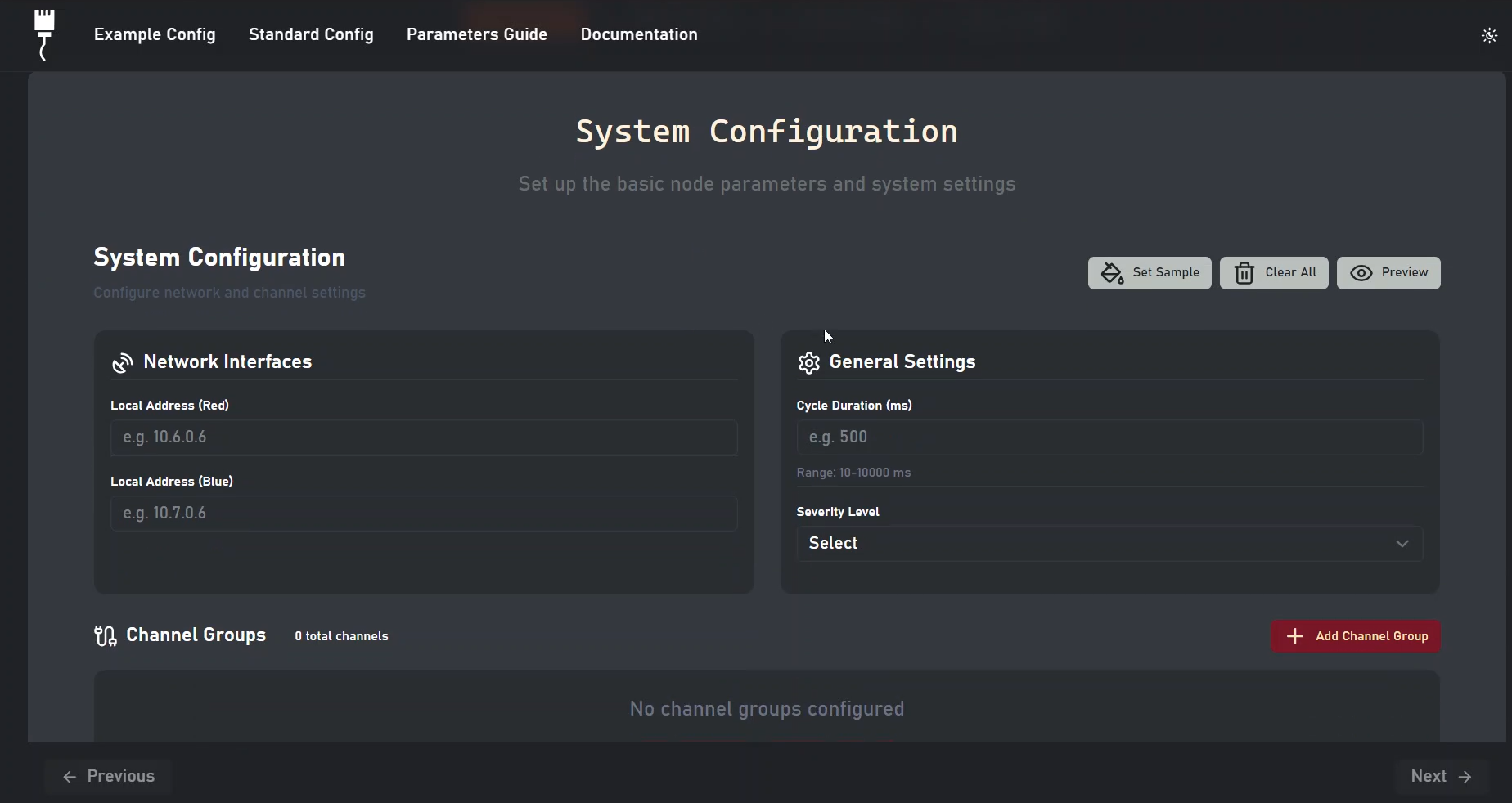Viewport: 1512px width, 803px height.
Task: Go back with the Previous button
Action: click(x=109, y=777)
